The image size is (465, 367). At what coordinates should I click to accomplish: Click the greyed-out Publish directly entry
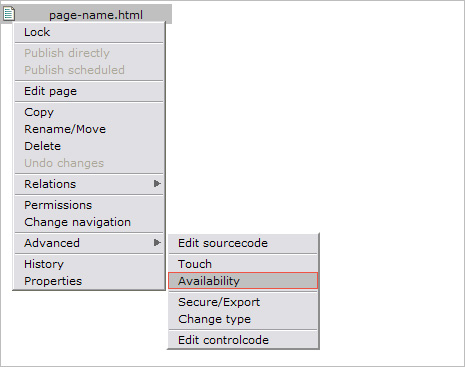click(89, 53)
